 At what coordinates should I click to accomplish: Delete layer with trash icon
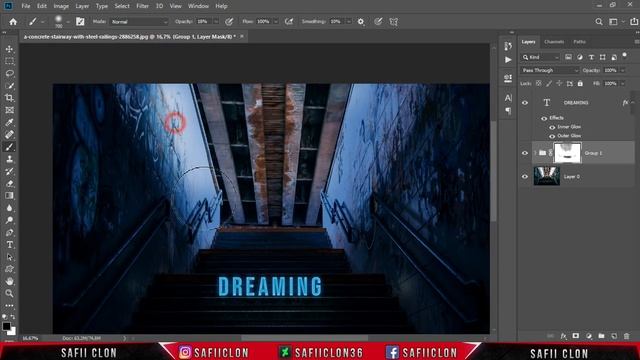tap(627, 336)
